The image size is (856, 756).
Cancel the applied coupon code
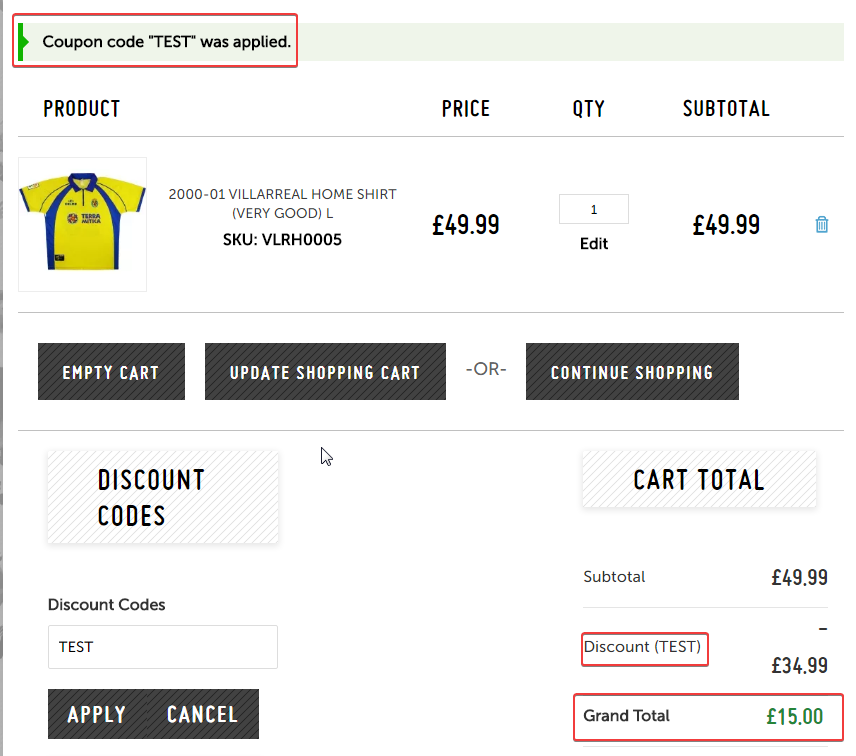click(x=203, y=714)
